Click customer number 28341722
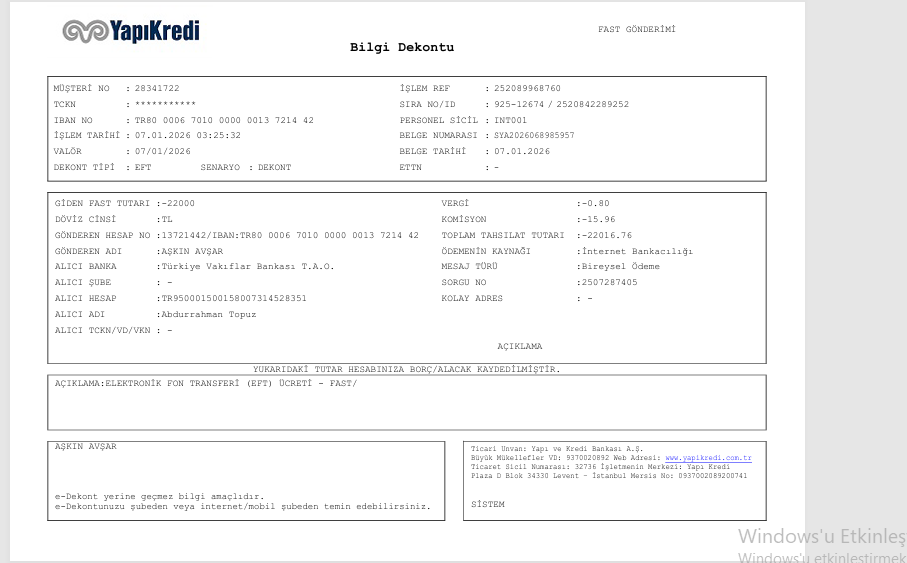The width and height of the screenshot is (907, 563). 157,89
